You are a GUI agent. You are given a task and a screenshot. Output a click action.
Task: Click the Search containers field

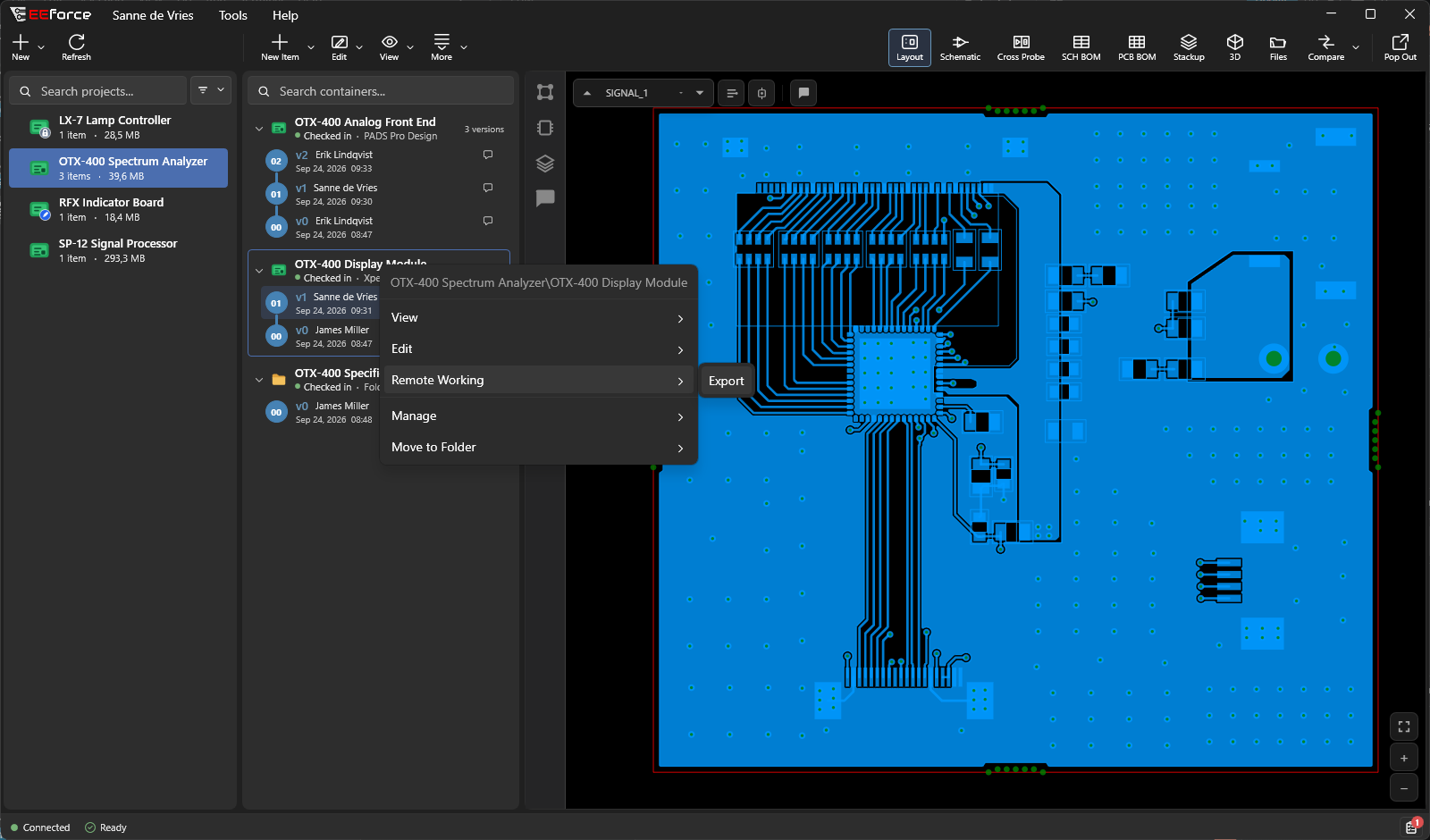381,91
